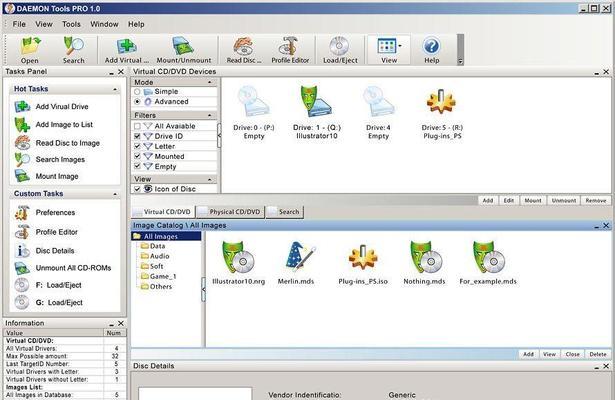The width and height of the screenshot is (615, 400).
Task: Open the File menu
Action: click(19, 24)
